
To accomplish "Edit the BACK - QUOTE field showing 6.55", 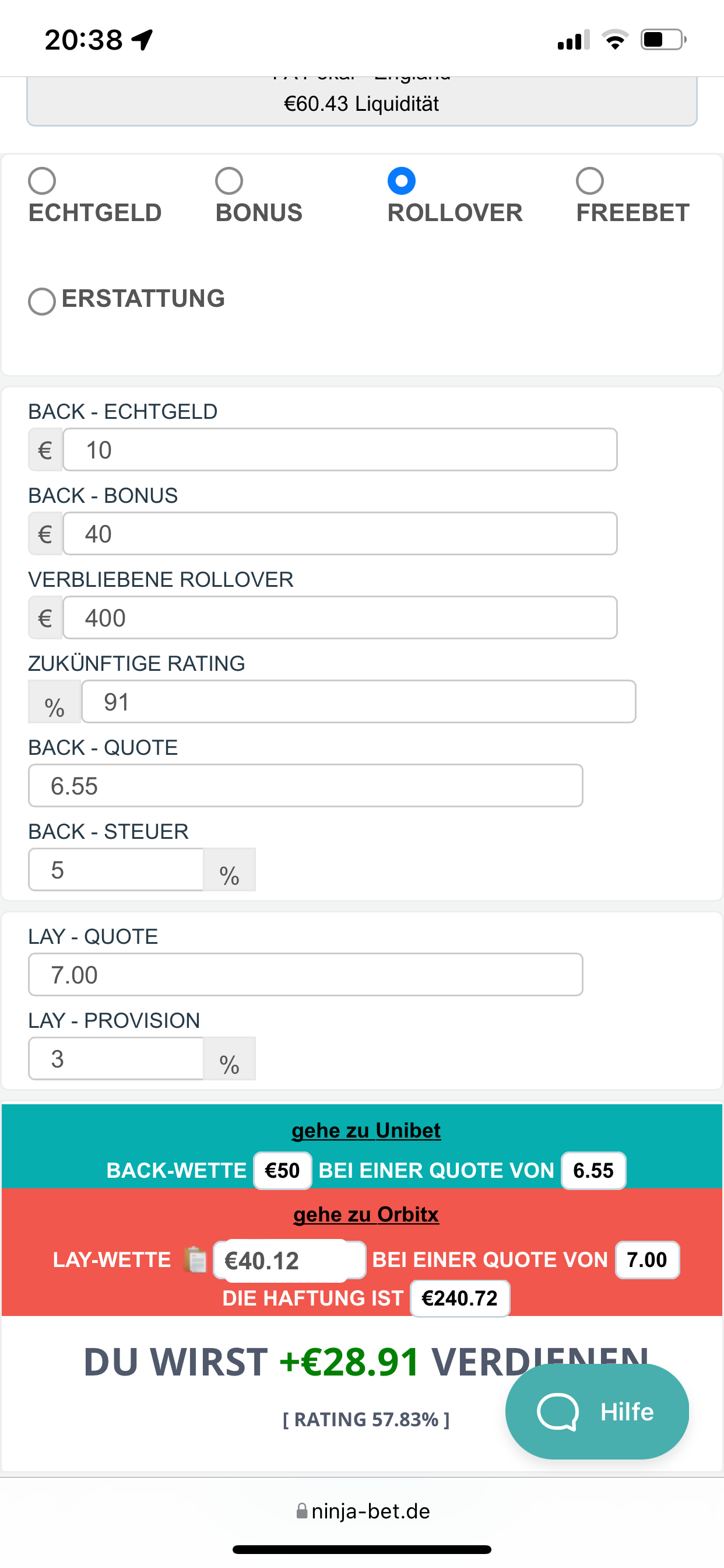I will coord(305,786).
